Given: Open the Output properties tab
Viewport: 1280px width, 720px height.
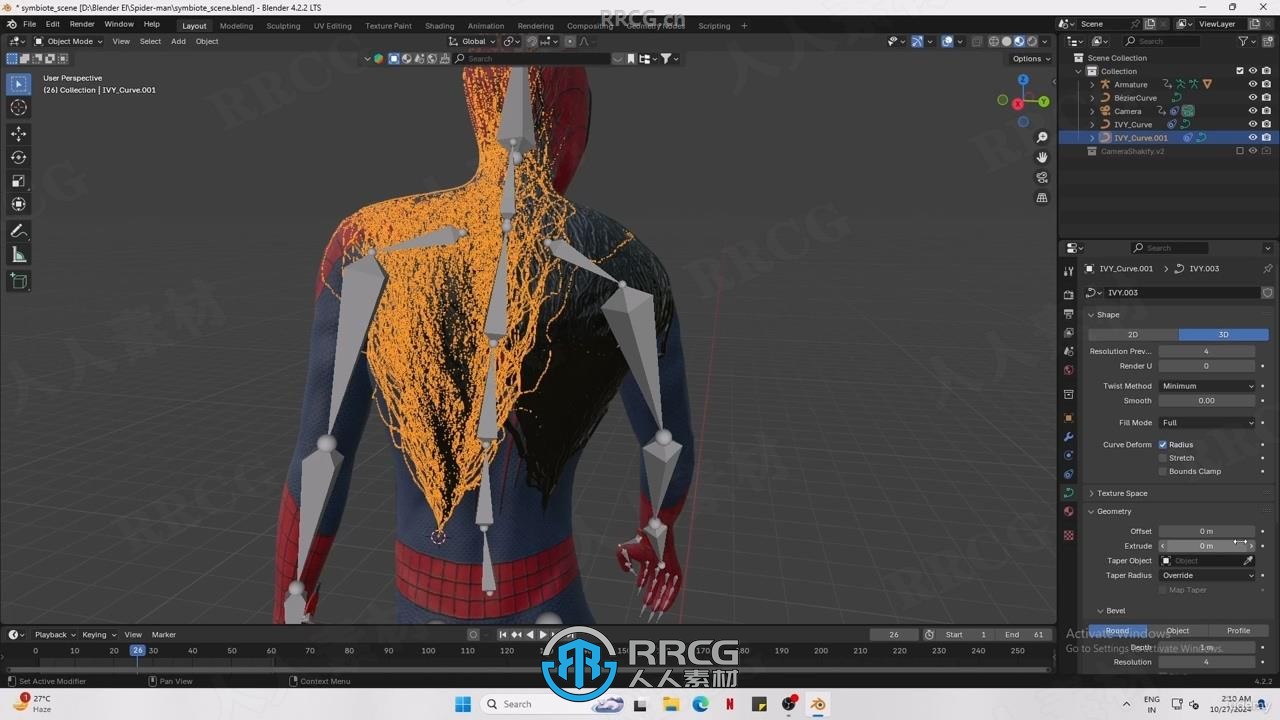Looking at the screenshot, I should 1069,314.
